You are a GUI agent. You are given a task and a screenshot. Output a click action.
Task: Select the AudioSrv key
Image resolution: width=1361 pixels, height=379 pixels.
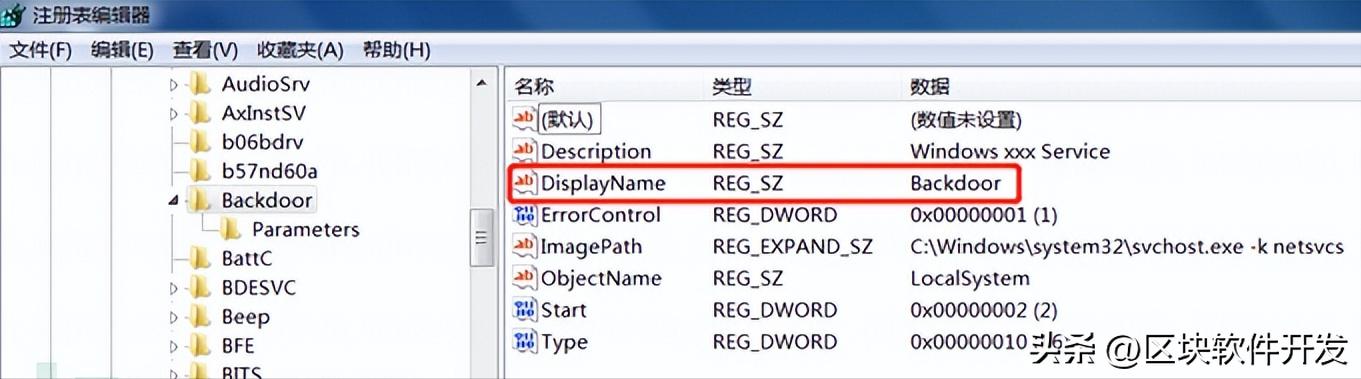[x=265, y=84]
